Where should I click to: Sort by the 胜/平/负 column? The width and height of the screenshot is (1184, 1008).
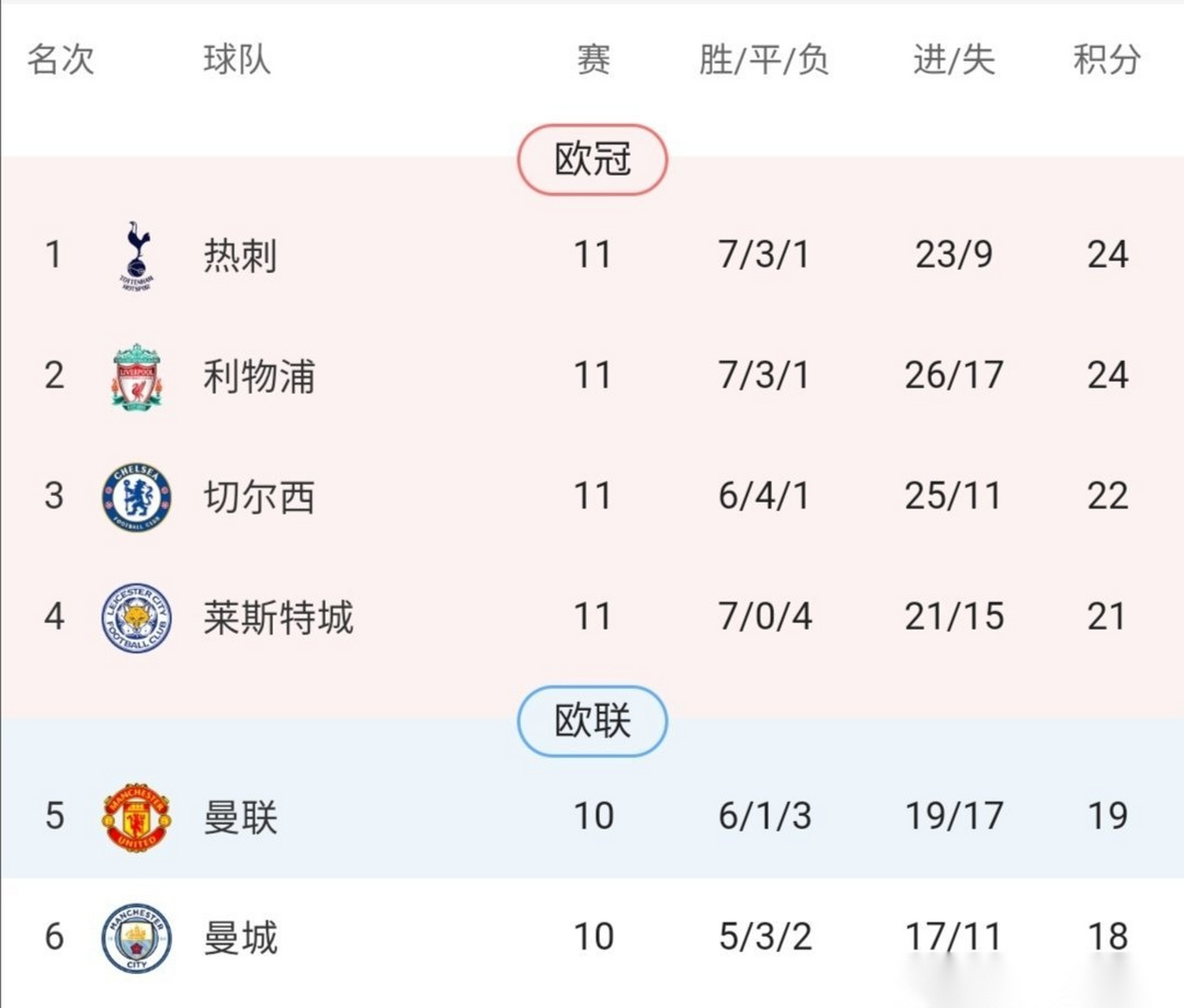[x=762, y=61]
